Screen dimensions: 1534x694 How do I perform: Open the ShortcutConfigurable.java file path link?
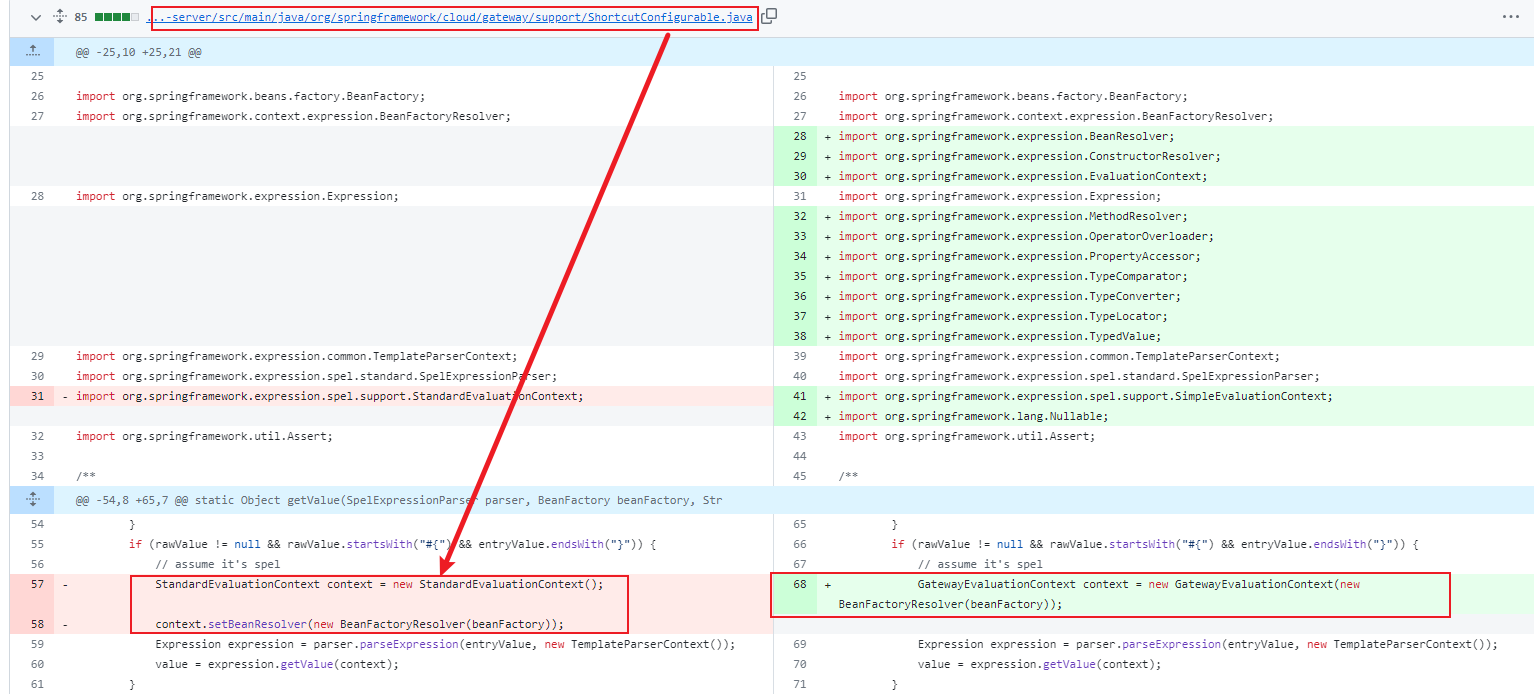[449, 17]
